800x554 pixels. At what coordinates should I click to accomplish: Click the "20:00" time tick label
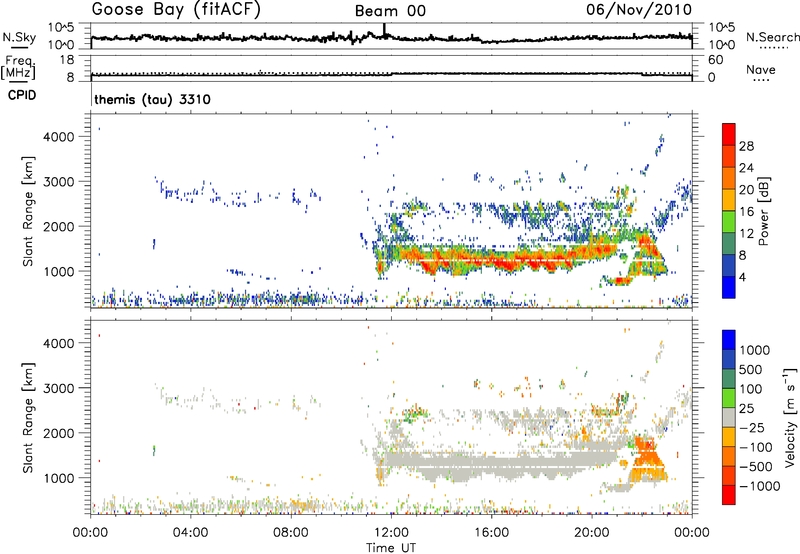tap(592, 533)
